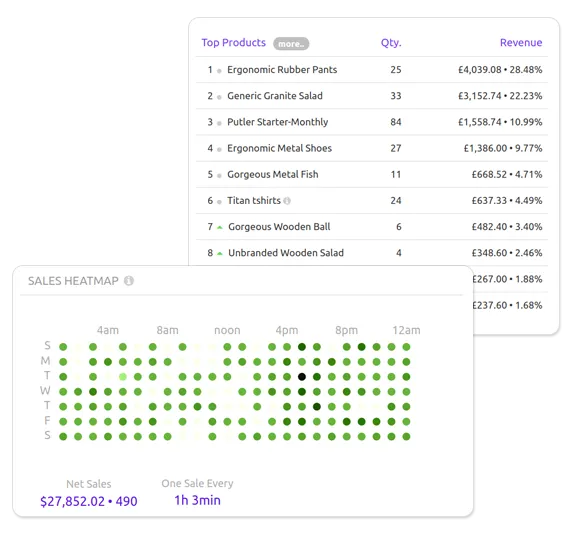
Task: Click the 12am heatmap time label
Action: (406, 330)
